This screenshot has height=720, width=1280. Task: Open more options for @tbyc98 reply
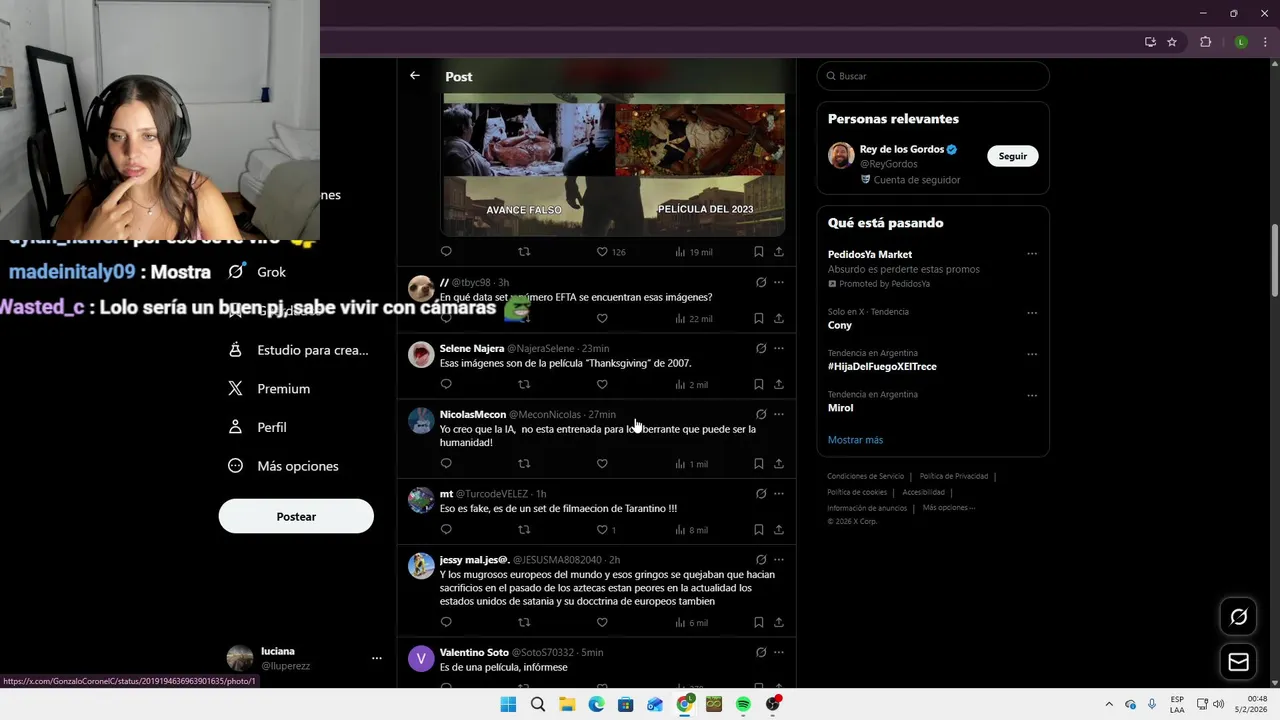pyautogui.click(x=779, y=282)
